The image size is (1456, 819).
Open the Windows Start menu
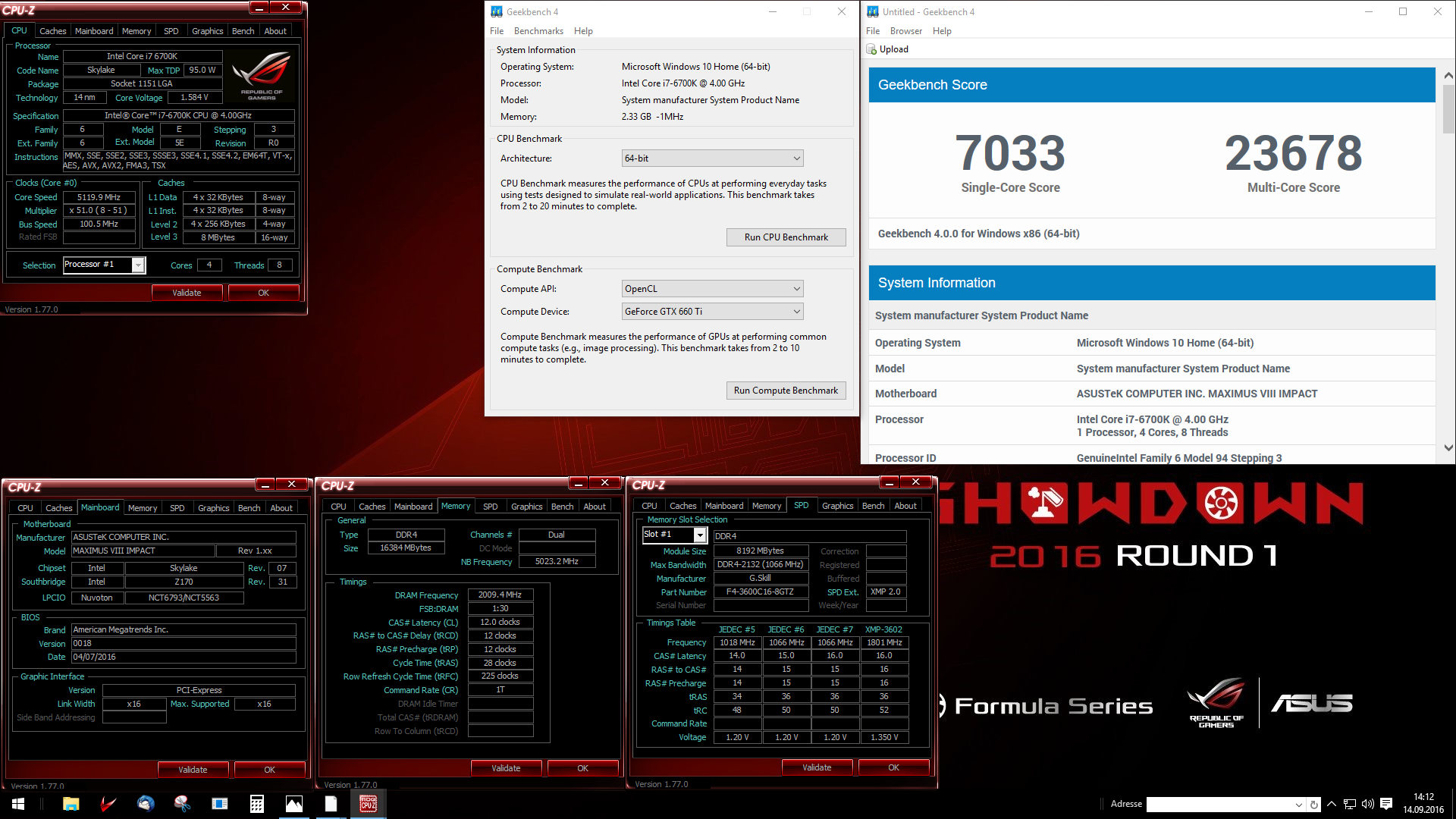pyautogui.click(x=18, y=804)
